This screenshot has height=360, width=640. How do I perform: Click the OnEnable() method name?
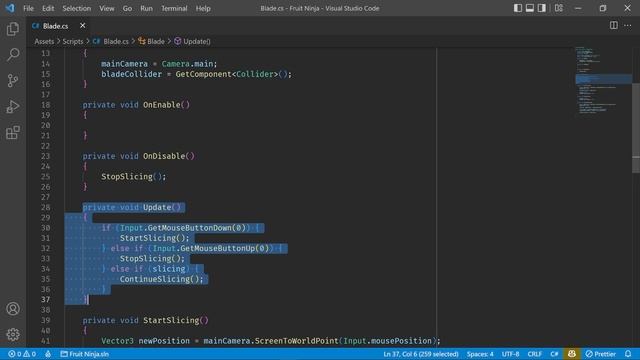point(166,105)
